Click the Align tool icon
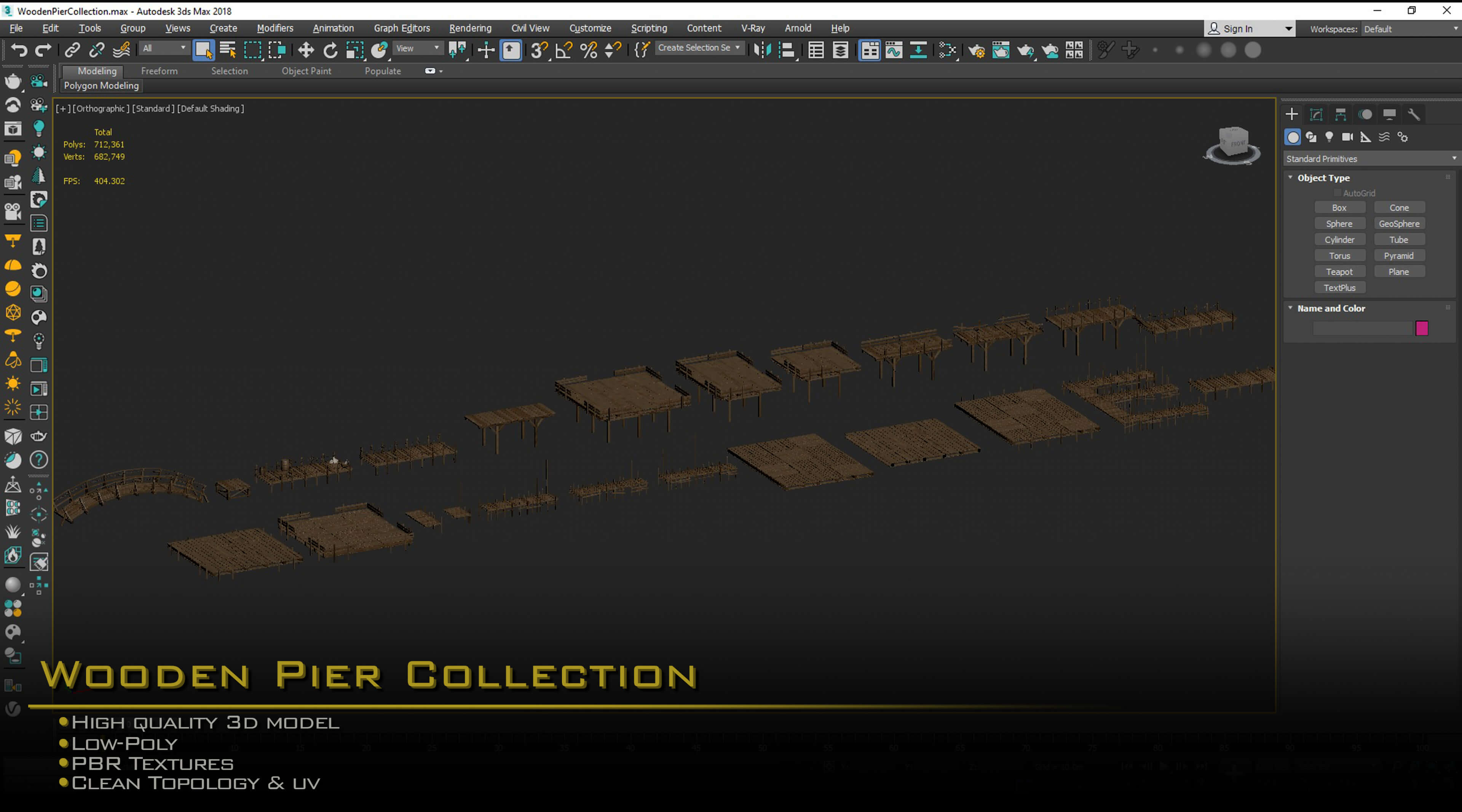 point(787,50)
